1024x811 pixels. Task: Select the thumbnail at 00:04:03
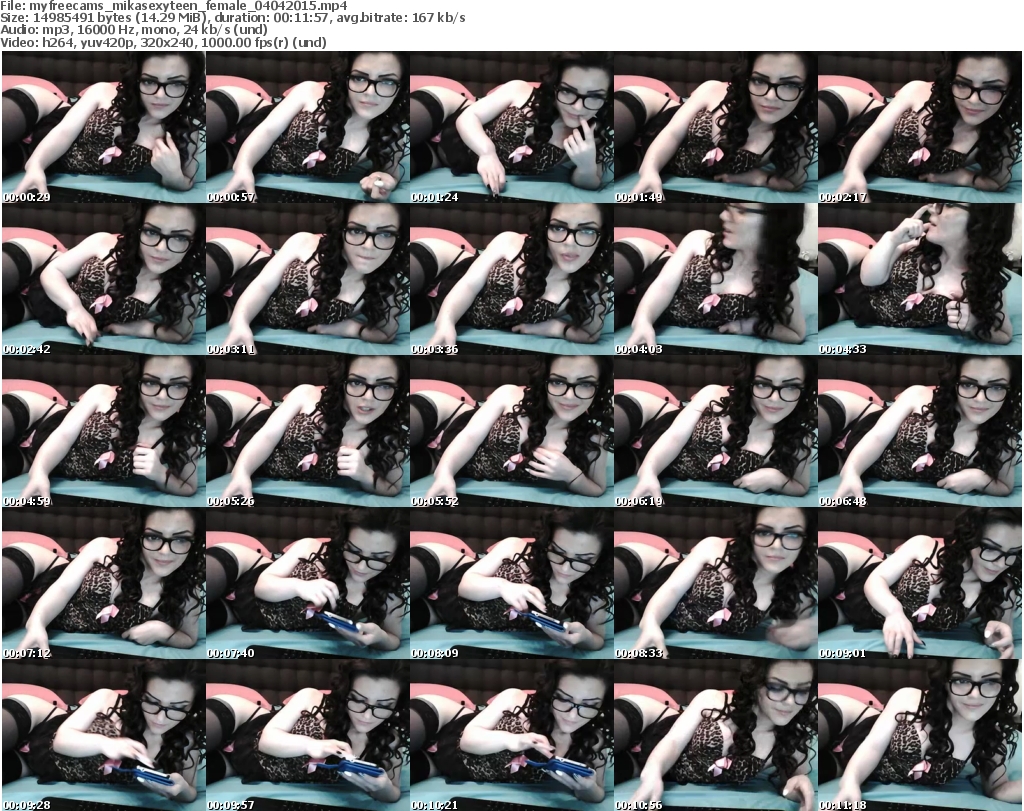(715, 279)
